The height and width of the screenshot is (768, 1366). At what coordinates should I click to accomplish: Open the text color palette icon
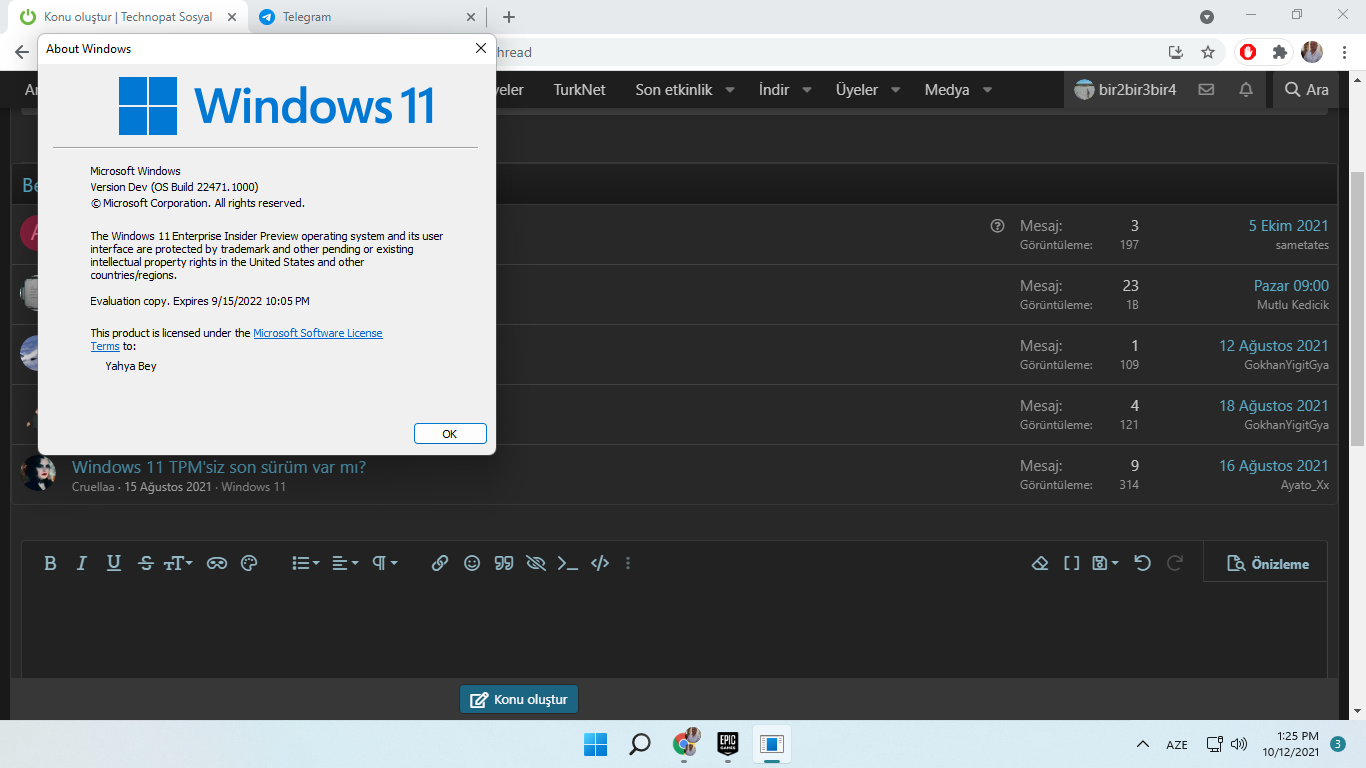pos(249,563)
